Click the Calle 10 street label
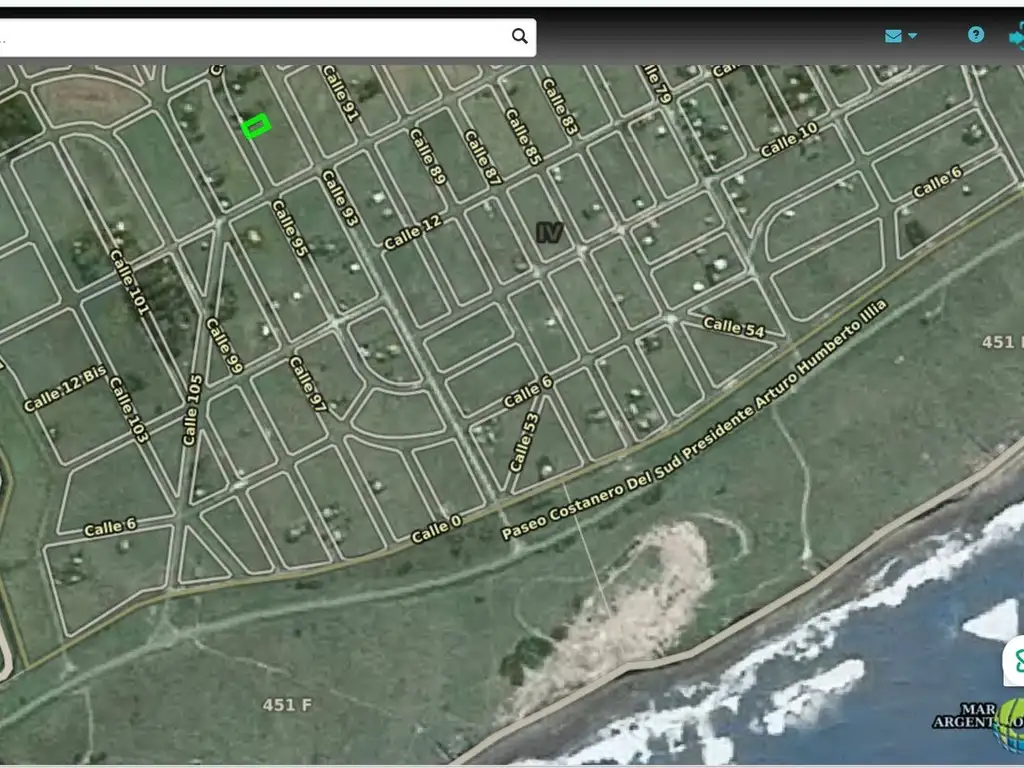1024x768 pixels. [788, 141]
